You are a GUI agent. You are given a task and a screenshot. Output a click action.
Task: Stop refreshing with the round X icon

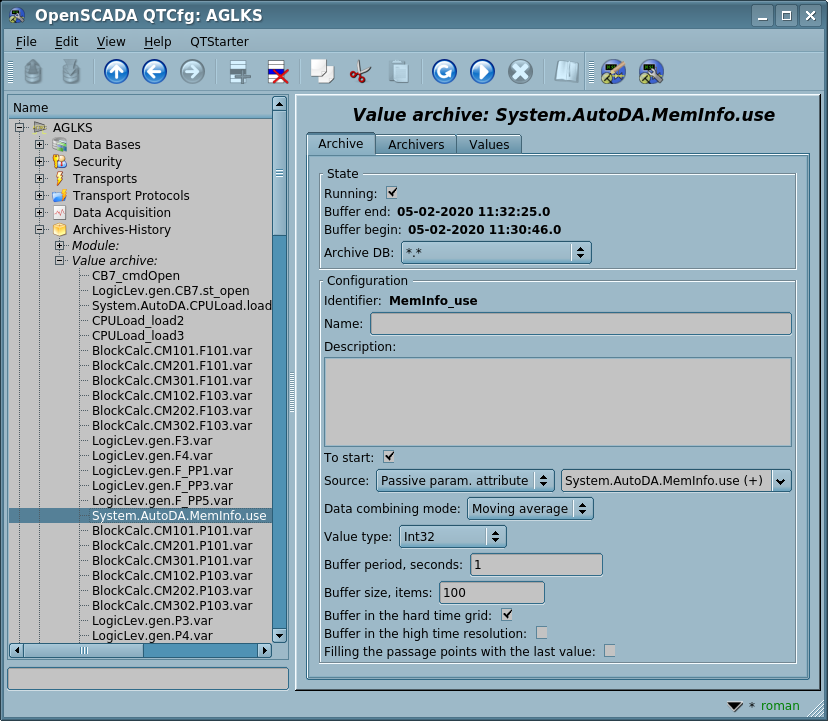[520, 72]
